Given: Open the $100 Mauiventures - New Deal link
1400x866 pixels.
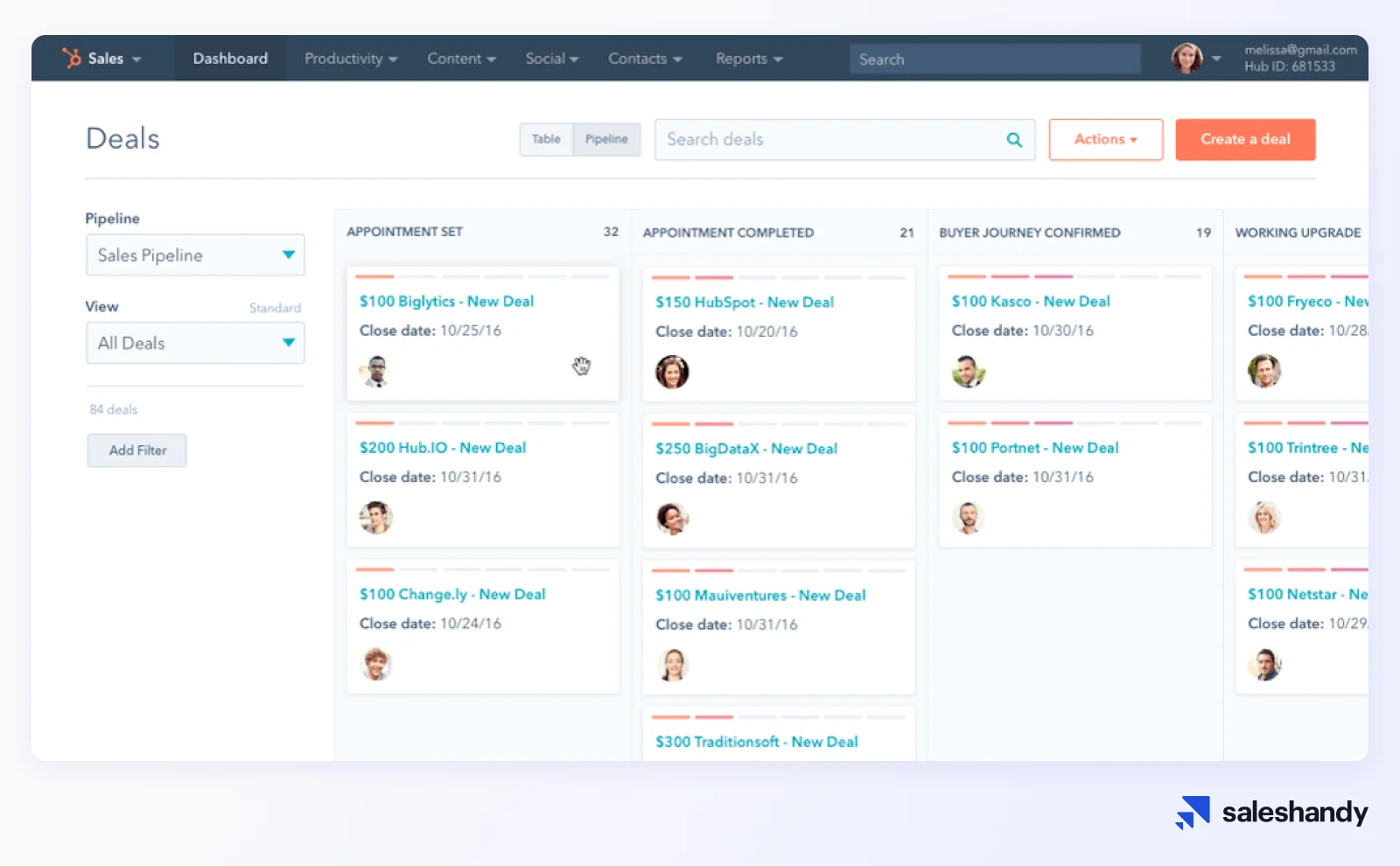Looking at the screenshot, I should [760, 595].
